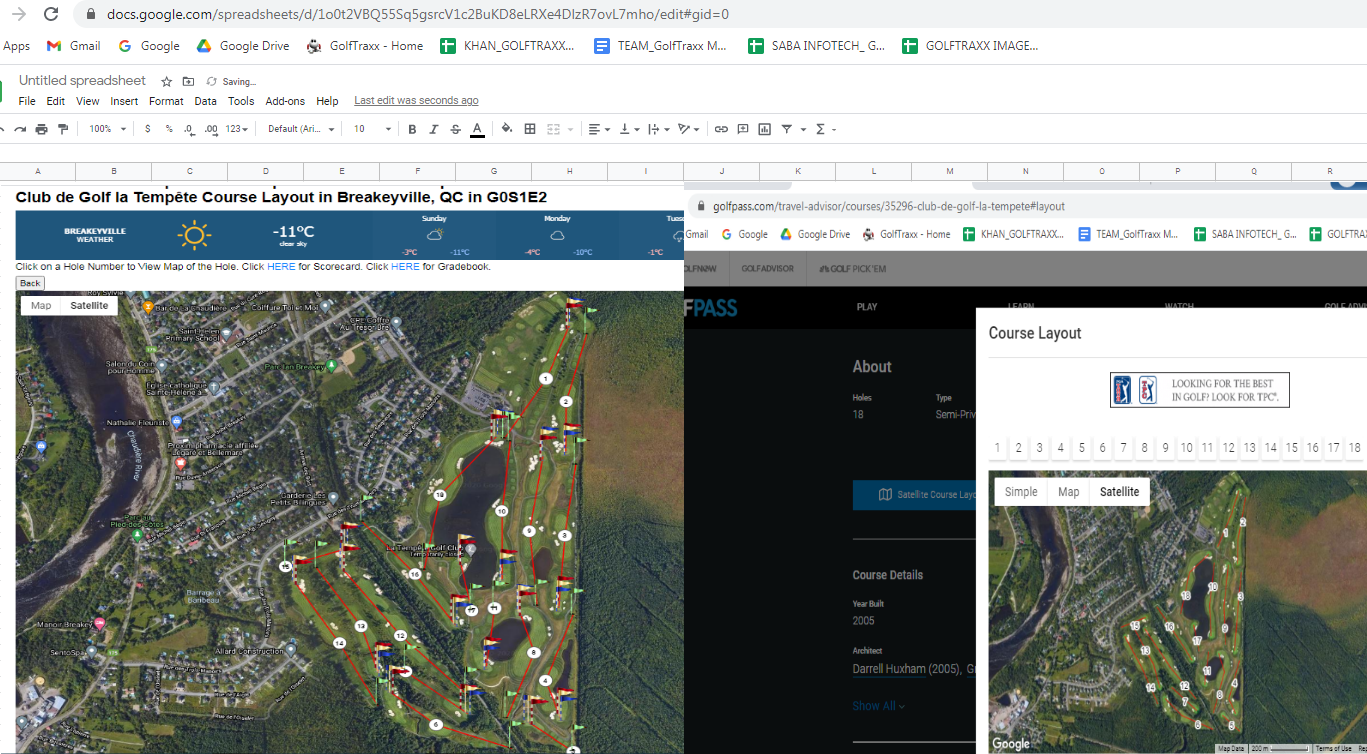Image resolution: width=1367 pixels, height=754 pixels.
Task: Select Satellite view on the left course map
Action: pos(89,306)
